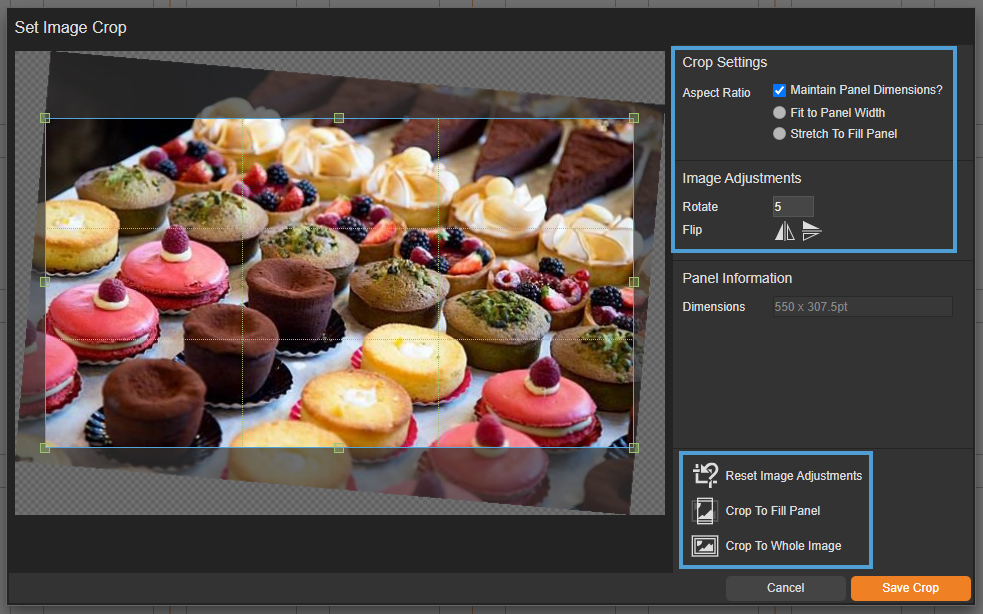The width and height of the screenshot is (983, 614).
Task: Click the top-right crop handle
Action: [x=634, y=118]
